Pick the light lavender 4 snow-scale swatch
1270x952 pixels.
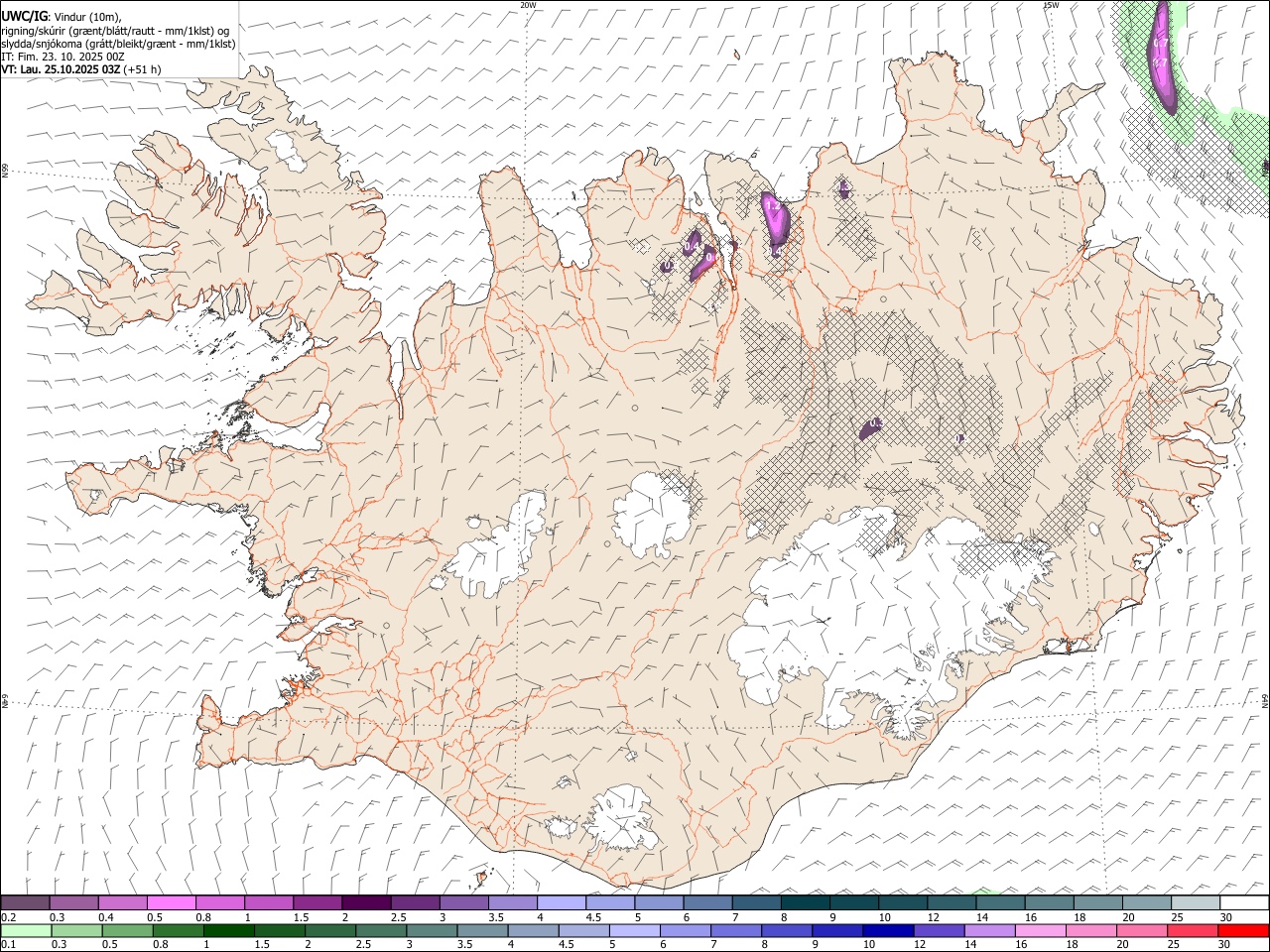(x=560, y=903)
